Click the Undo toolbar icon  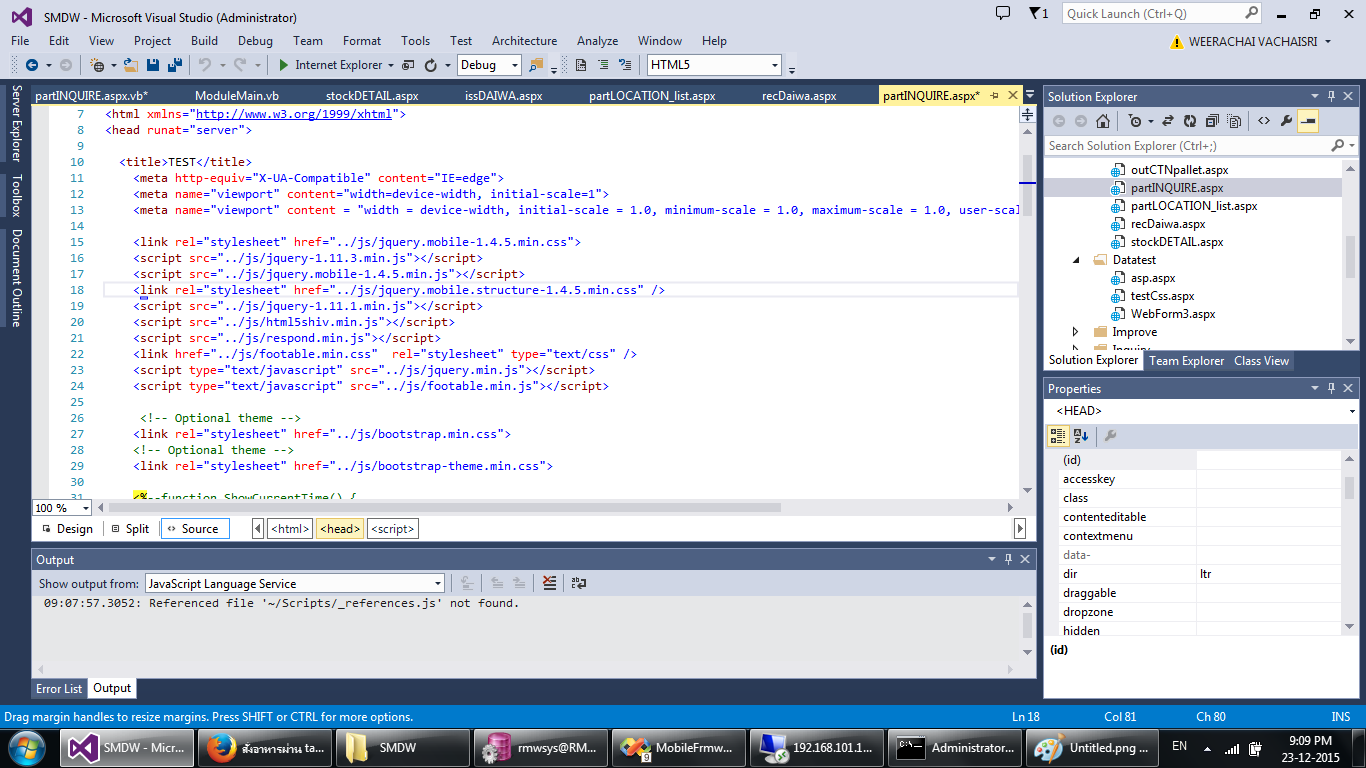click(x=204, y=65)
